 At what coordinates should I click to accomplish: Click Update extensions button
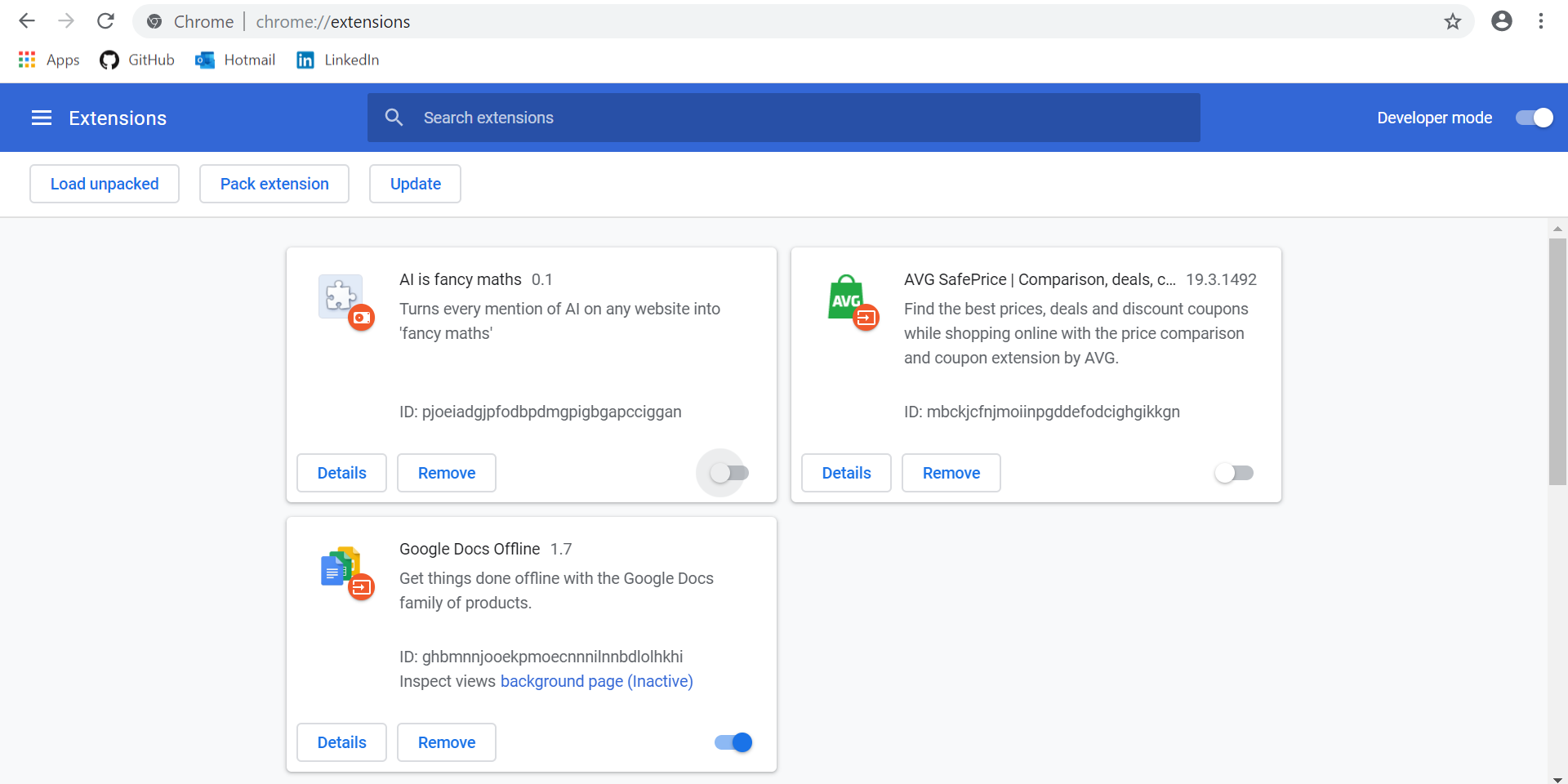(x=415, y=184)
